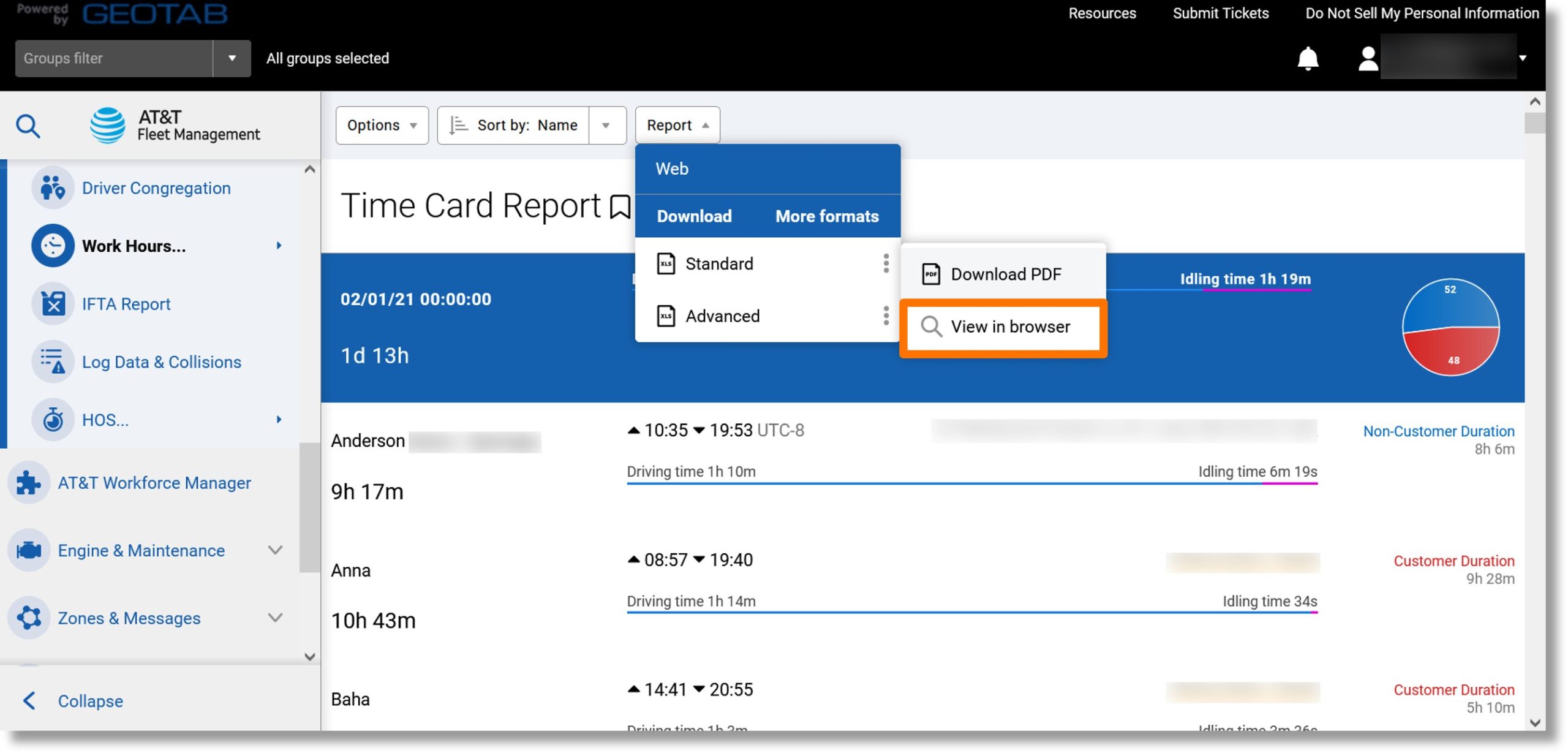Click the HOS sidebar icon
This screenshot has height=753, width=1568.
tap(51, 420)
